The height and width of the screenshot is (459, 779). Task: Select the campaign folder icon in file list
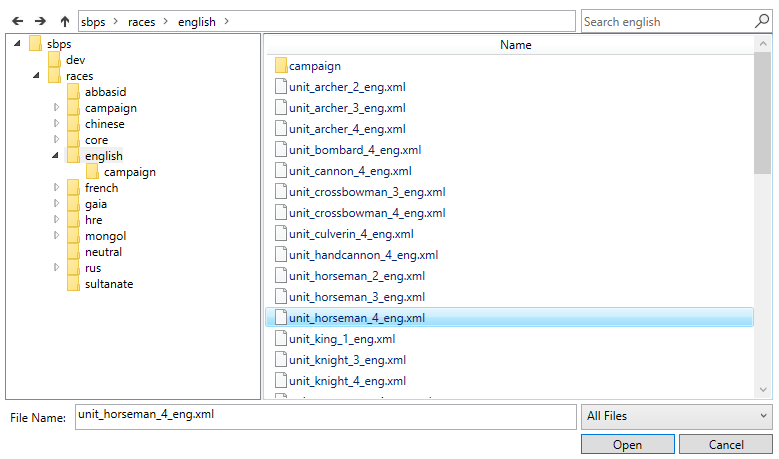[281, 66]
